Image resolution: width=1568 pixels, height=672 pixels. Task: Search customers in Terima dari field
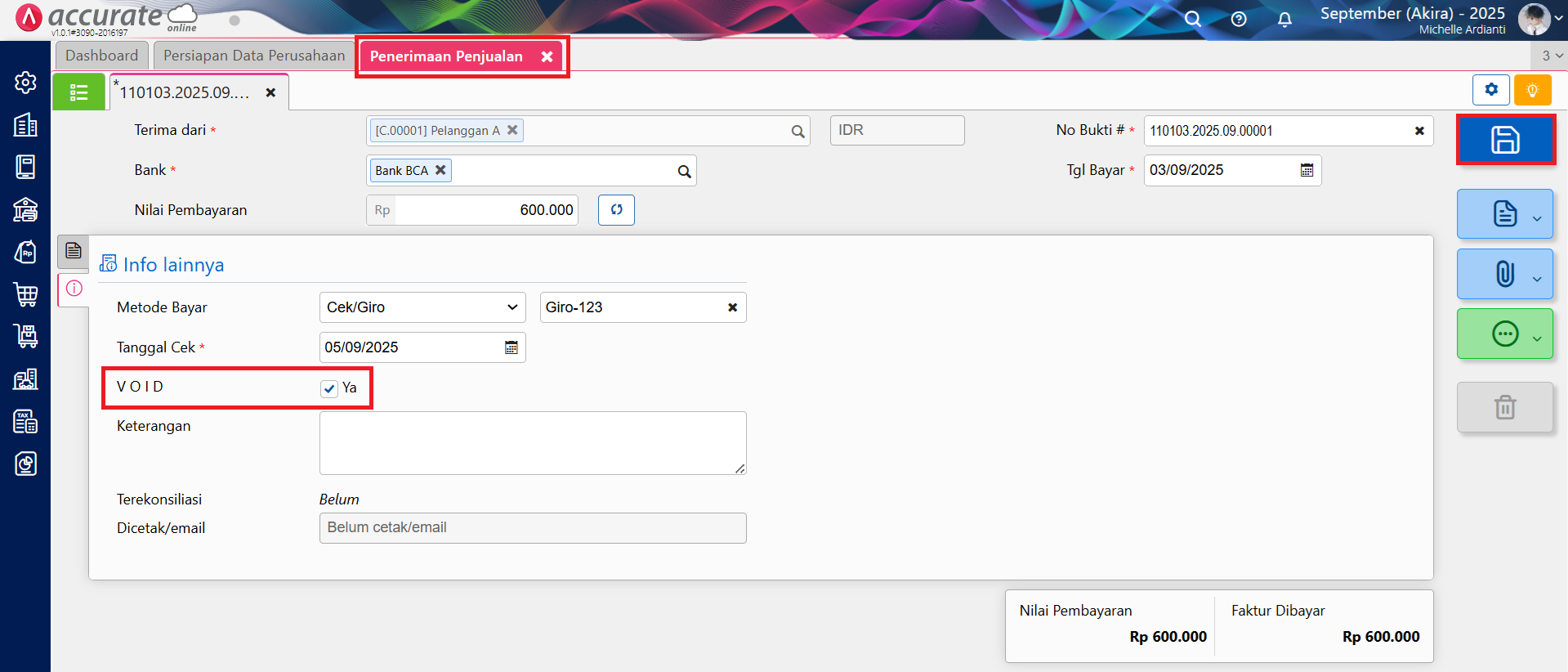pos(797,131)
